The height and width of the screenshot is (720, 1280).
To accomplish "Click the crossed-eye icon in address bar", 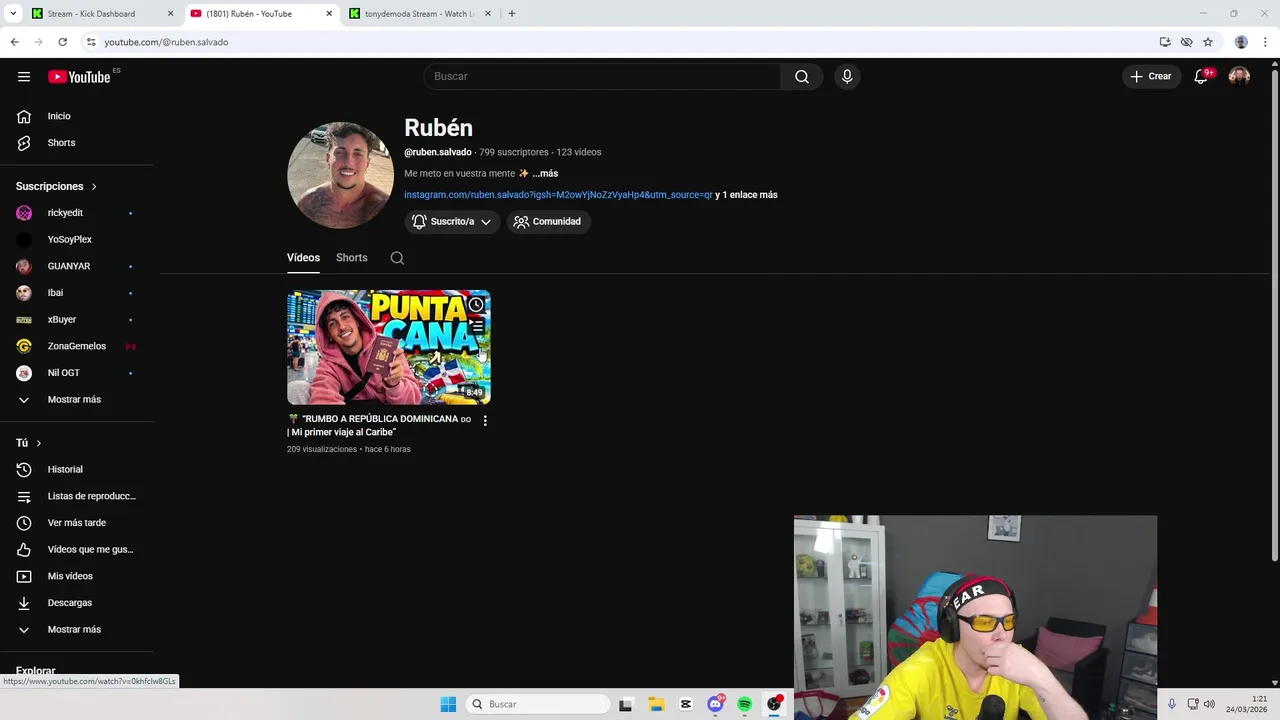I will [x=1186, y=42].
